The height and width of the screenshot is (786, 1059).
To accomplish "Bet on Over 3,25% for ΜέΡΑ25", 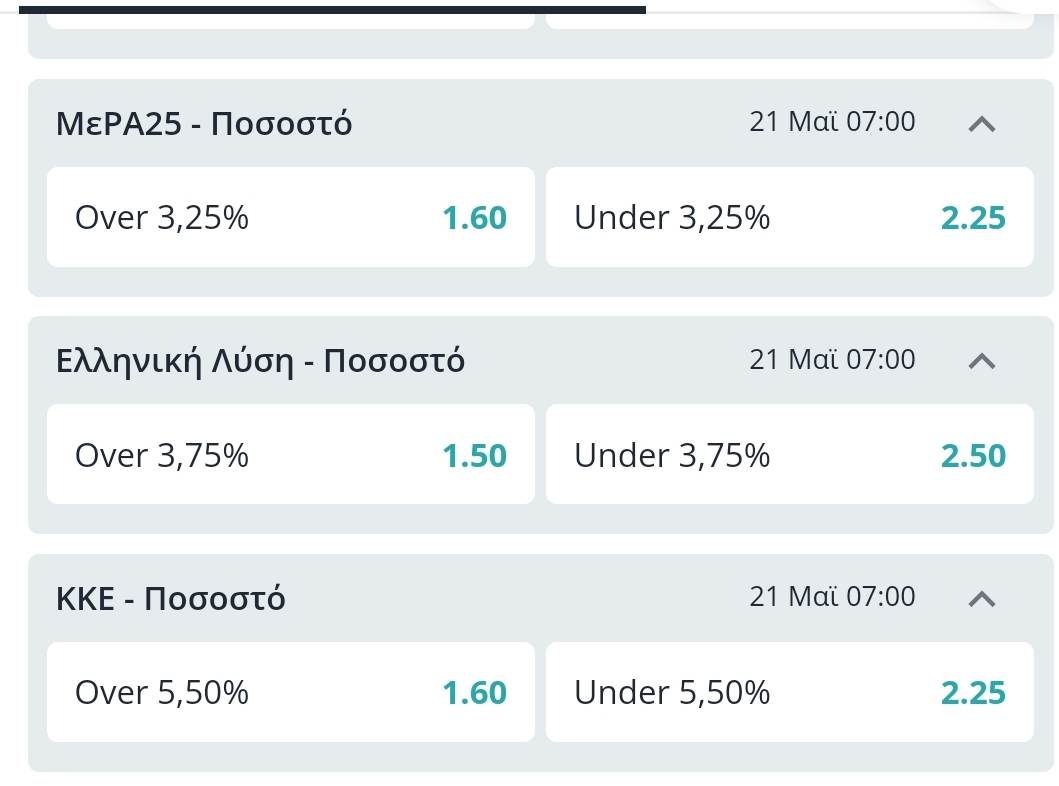I will pyautogui.click(x=290, y=217).
